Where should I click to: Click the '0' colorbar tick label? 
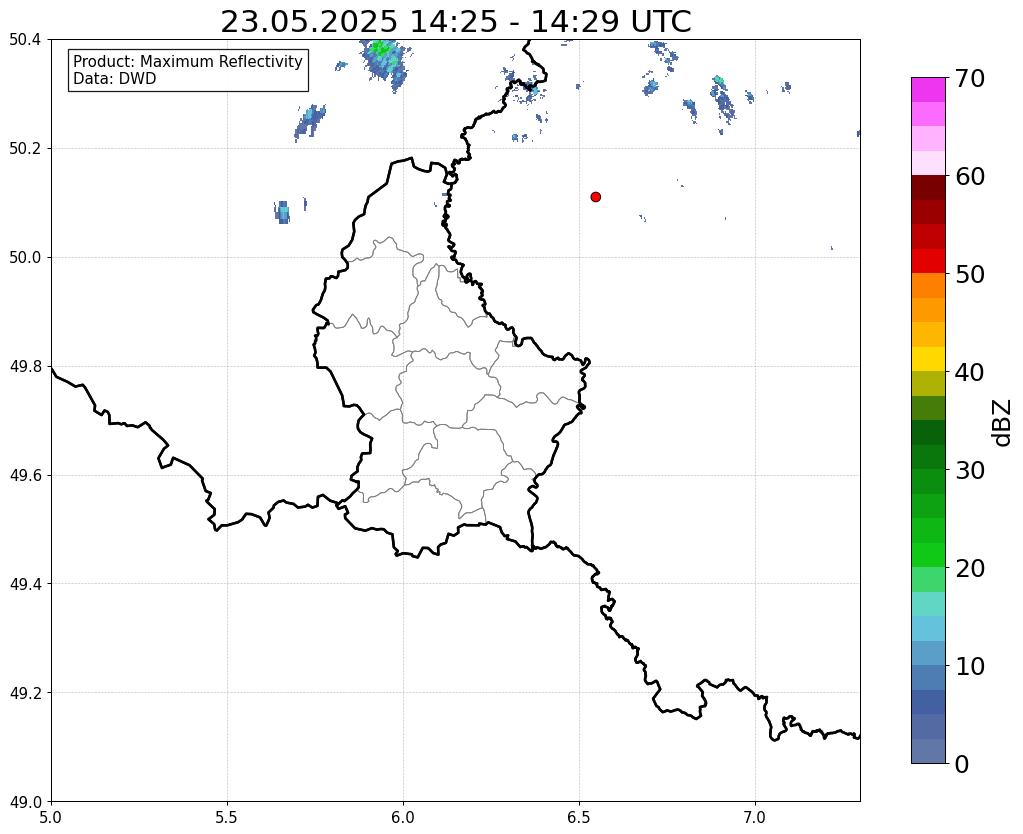pyautogui.click(x=962, y=764)
